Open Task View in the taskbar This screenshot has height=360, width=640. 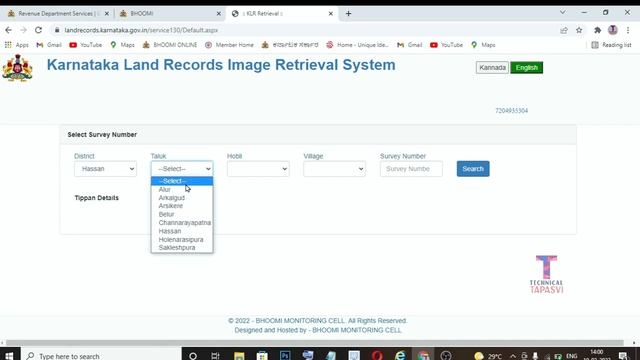[215, 356]
